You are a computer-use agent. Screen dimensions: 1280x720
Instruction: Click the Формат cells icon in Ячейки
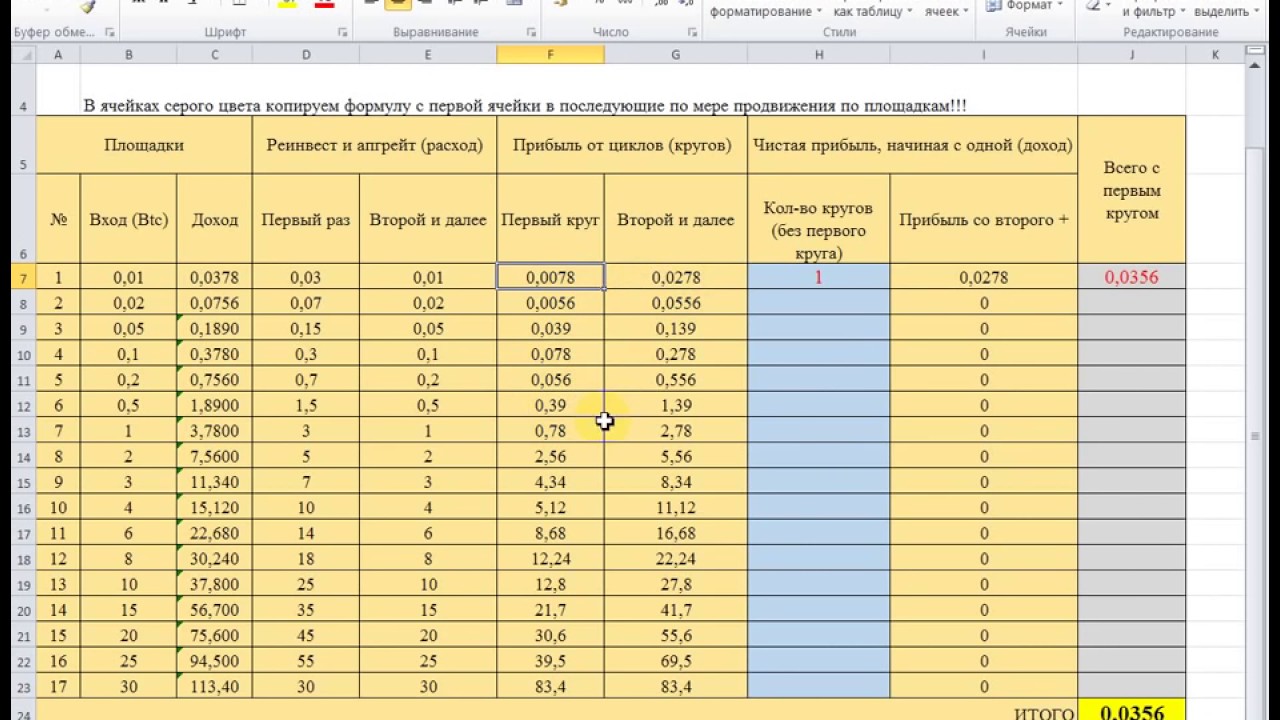coord(994,5)
